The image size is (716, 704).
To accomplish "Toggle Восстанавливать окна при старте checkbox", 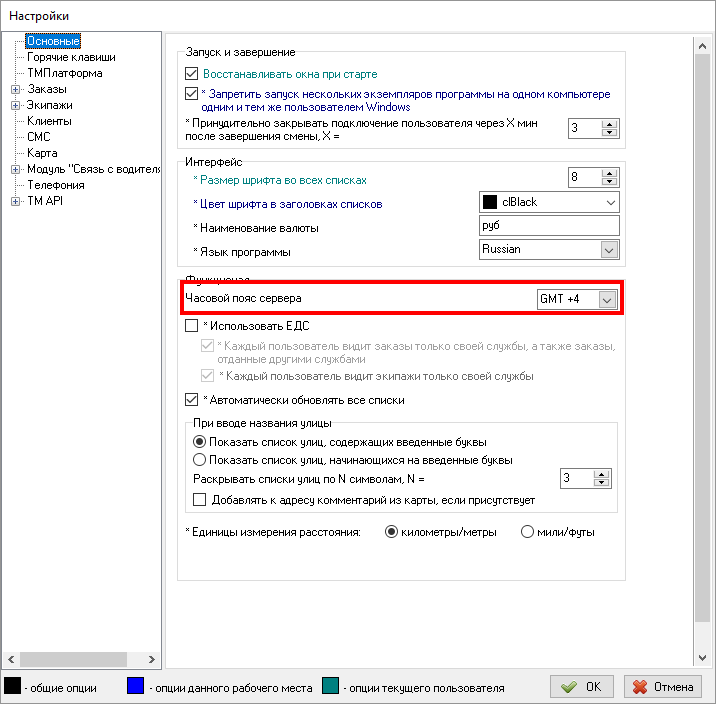I will (193, 74).
